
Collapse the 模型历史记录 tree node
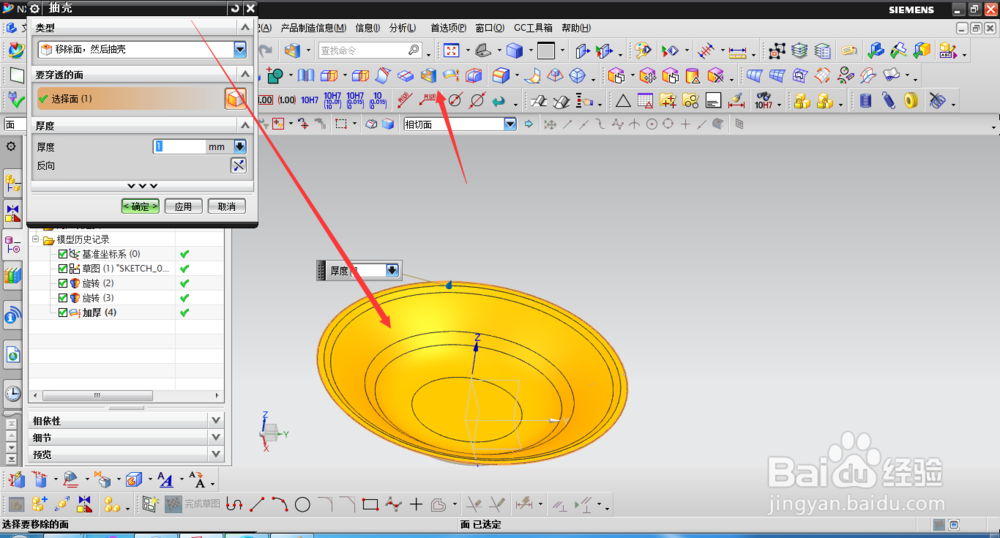pos(36,239)
